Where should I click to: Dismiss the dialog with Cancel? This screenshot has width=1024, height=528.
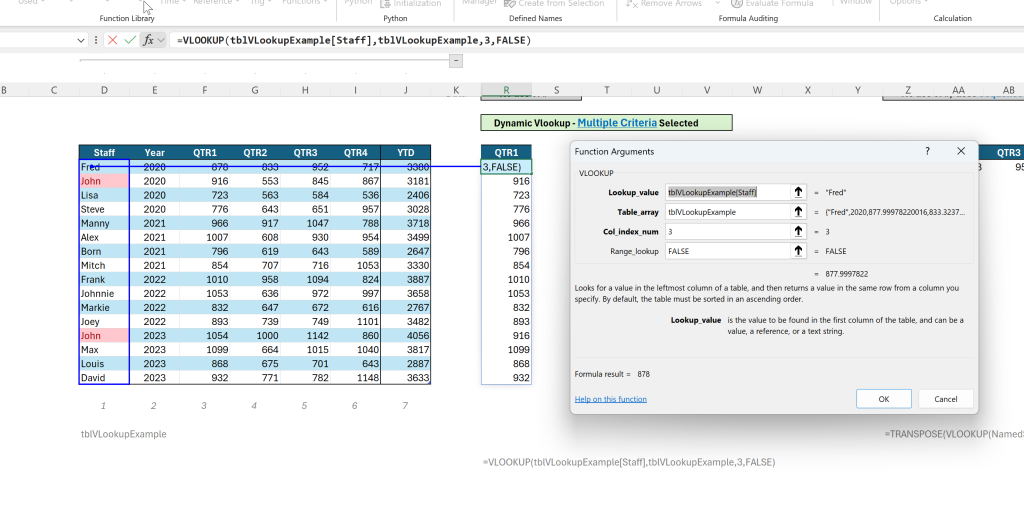pos(946,399)
